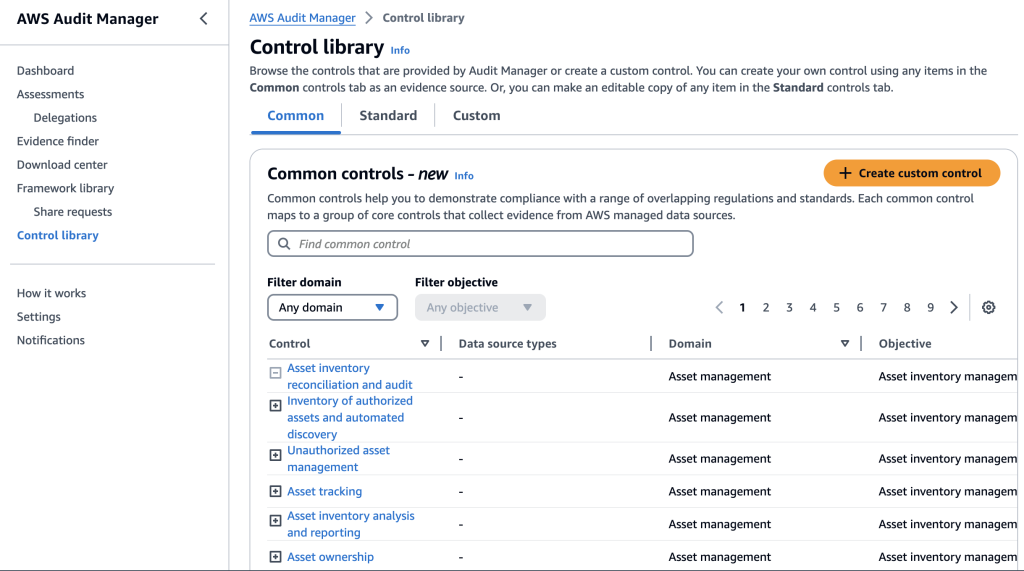Screen dimensions: 1024x571
Task: Click the Objective column header
Action: click(904, 344)
